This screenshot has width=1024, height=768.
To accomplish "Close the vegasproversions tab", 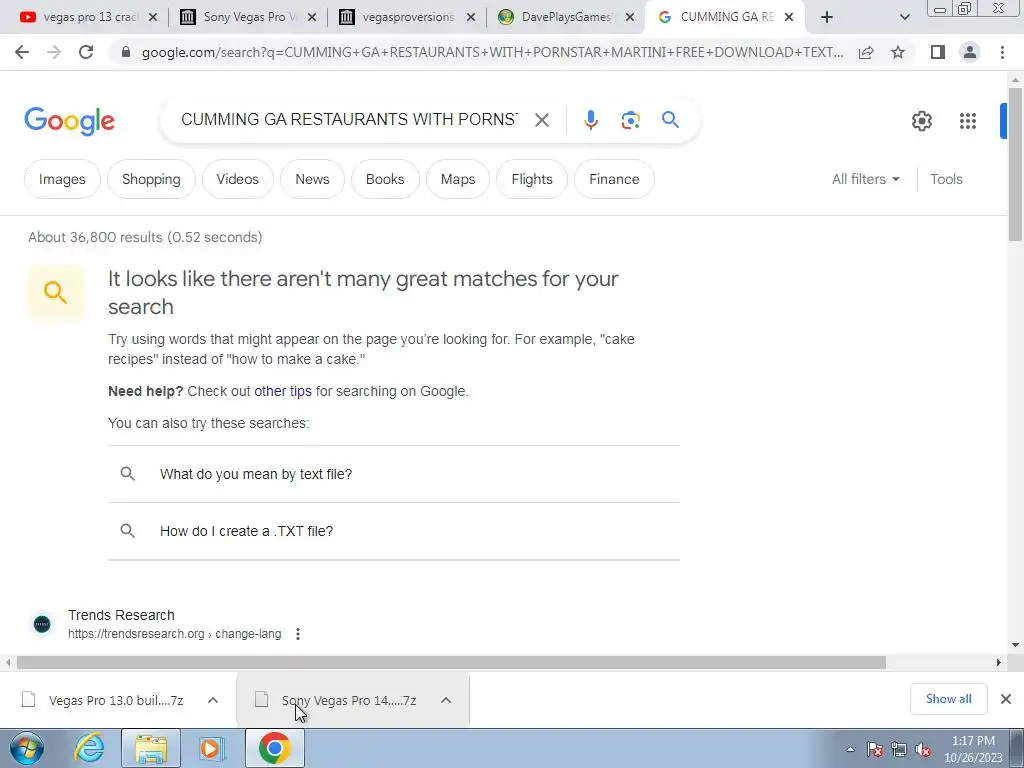I will [471, 17].
